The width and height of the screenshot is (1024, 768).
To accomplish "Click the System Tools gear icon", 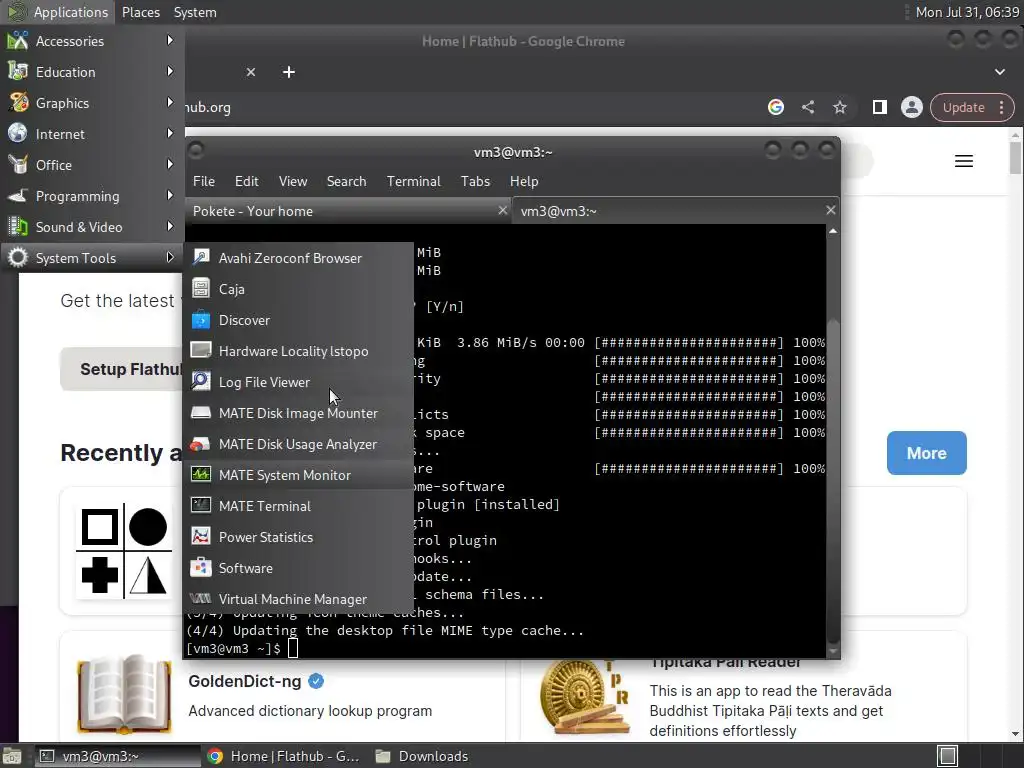I will click(18, 258).
